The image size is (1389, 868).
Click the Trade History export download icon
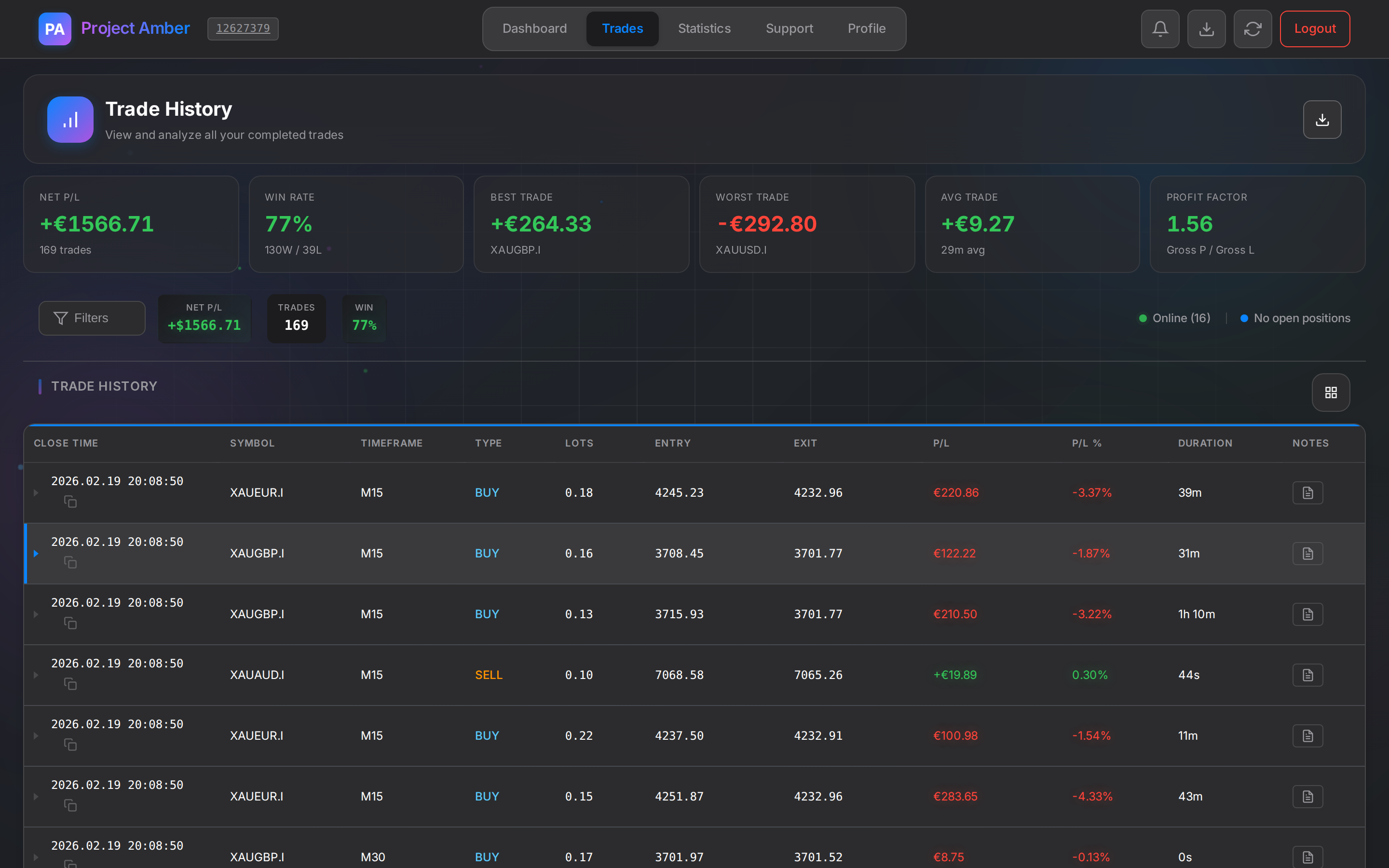1322,120
